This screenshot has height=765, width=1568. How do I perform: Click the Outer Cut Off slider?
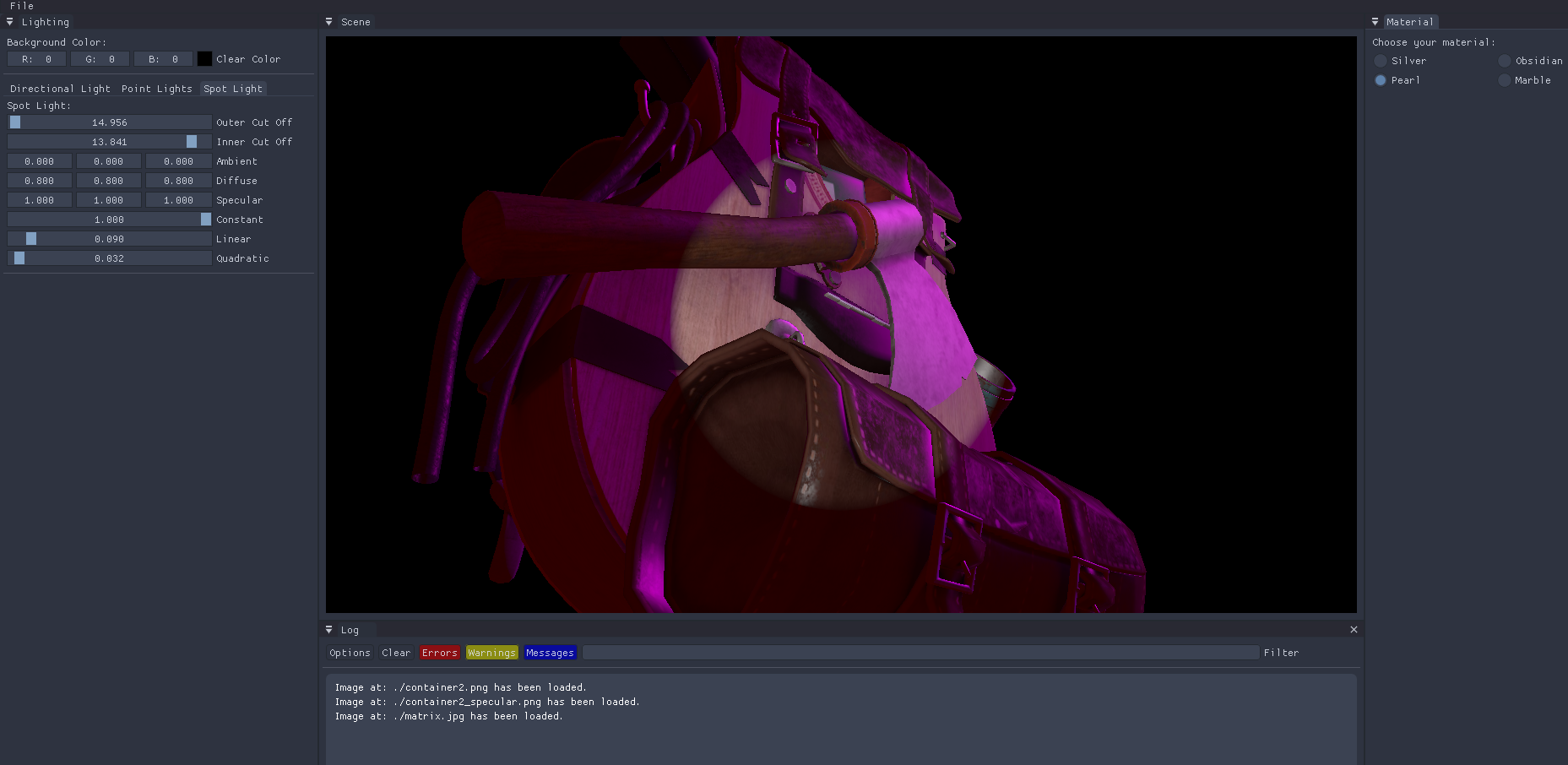tap(110, 122)
